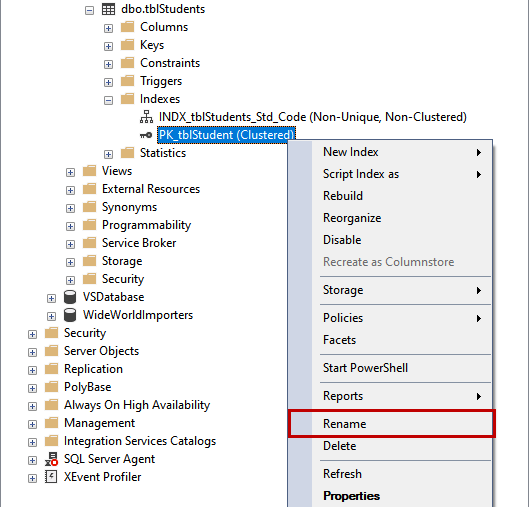This screenshot has height=507, width=529.
Task: Choose Refresh from the context menu
Action: (391, 474)
